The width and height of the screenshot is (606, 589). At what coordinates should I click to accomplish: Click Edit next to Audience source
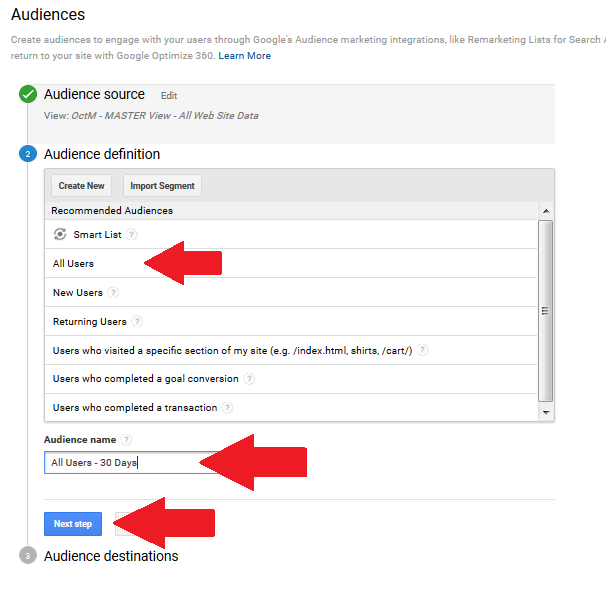169,95
